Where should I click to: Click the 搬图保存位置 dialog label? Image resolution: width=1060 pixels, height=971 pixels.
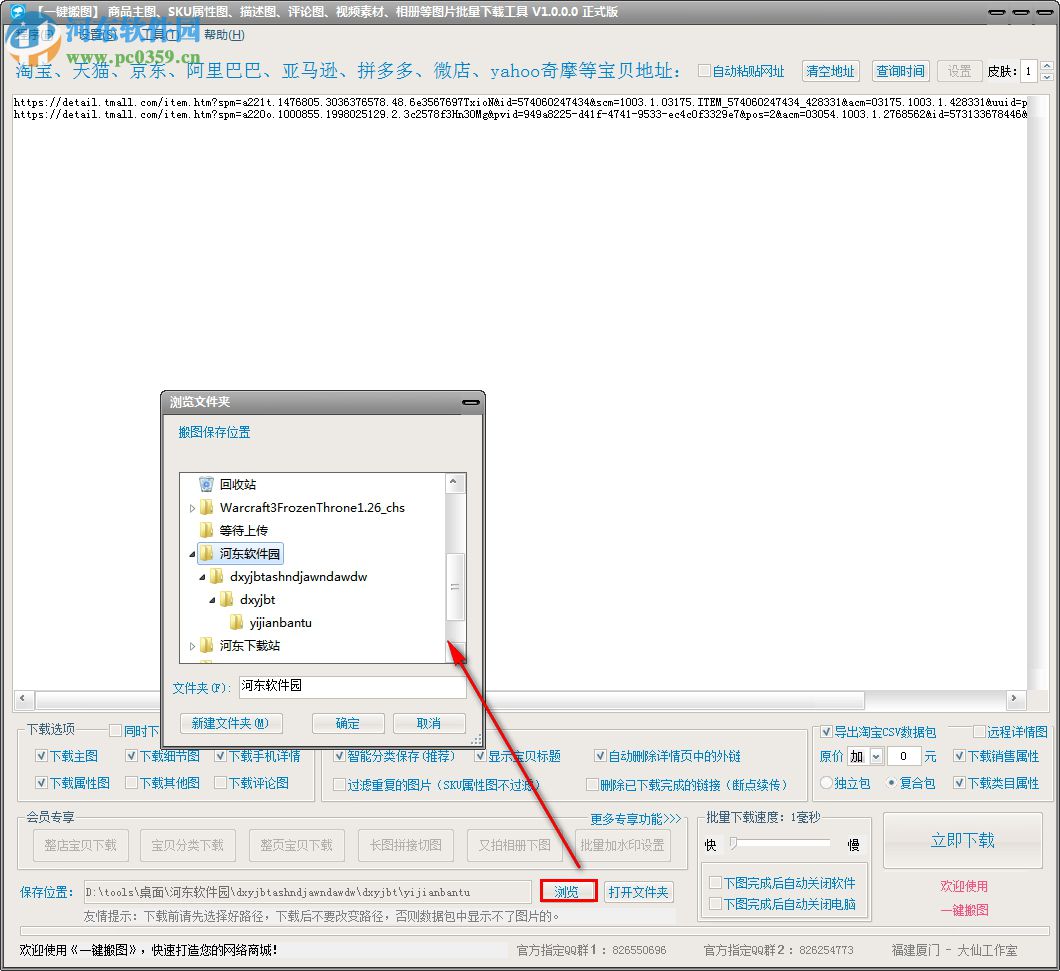click(214, 432)
